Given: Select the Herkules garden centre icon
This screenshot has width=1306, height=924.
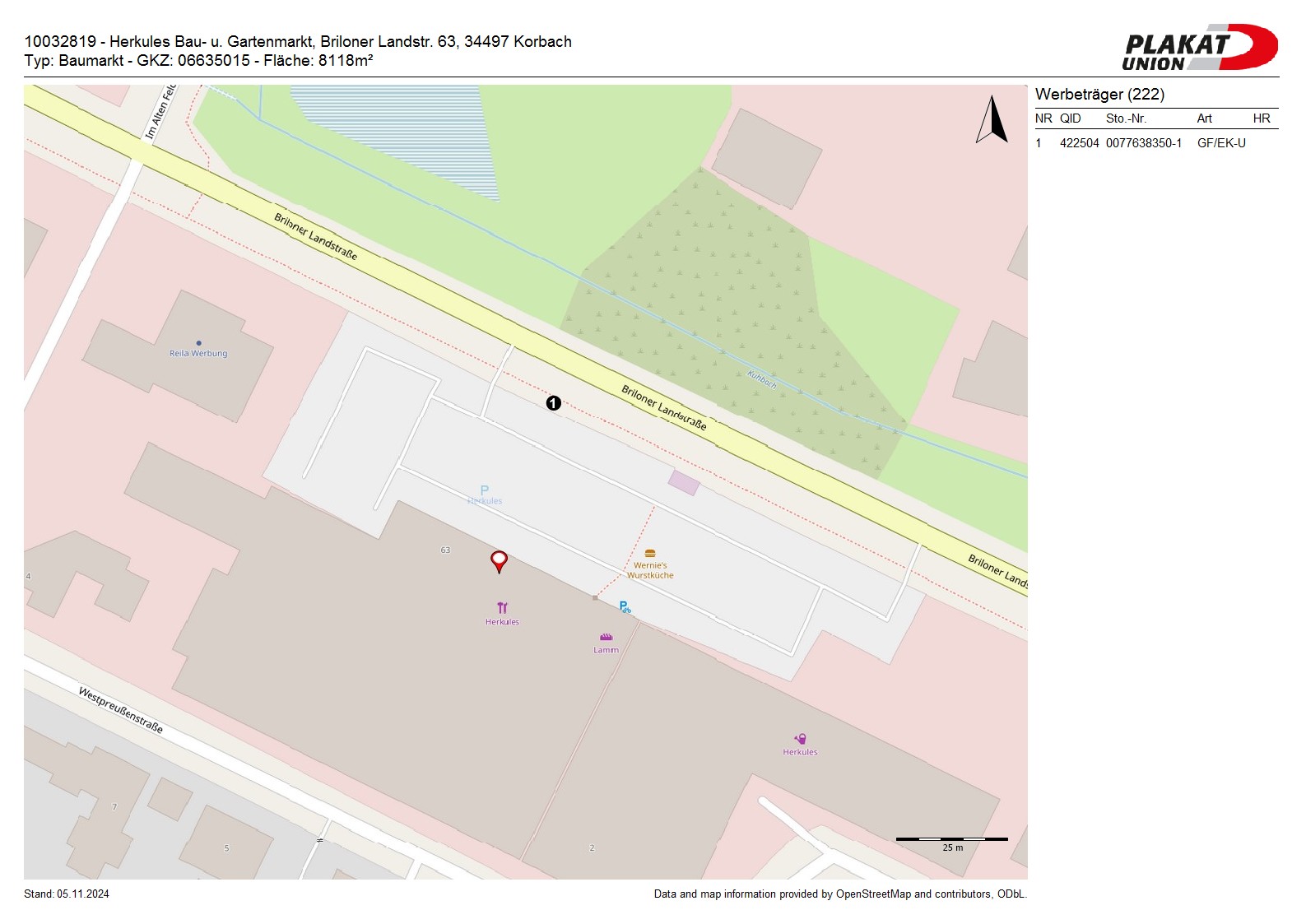Looking at the screenshot, I should (x=800, y=739).
